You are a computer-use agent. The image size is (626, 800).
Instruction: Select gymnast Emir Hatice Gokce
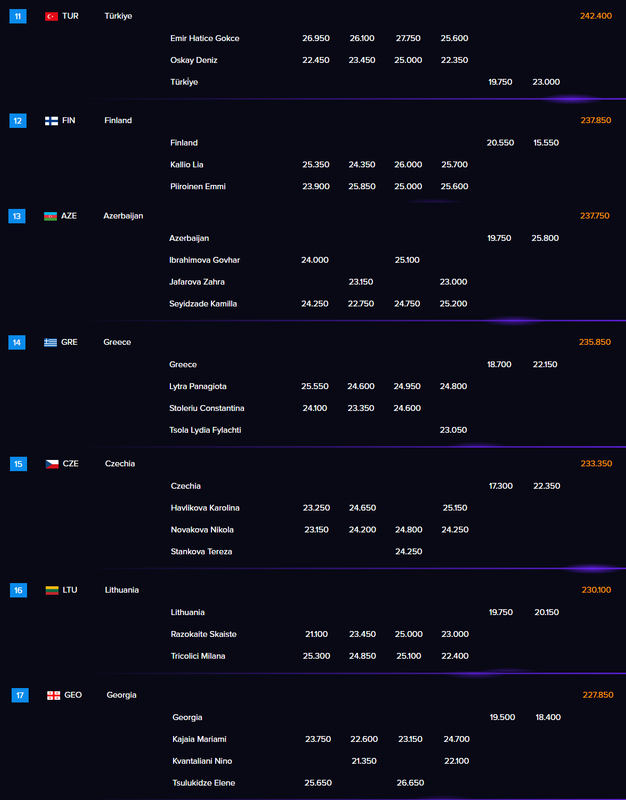tap(205, 38)
